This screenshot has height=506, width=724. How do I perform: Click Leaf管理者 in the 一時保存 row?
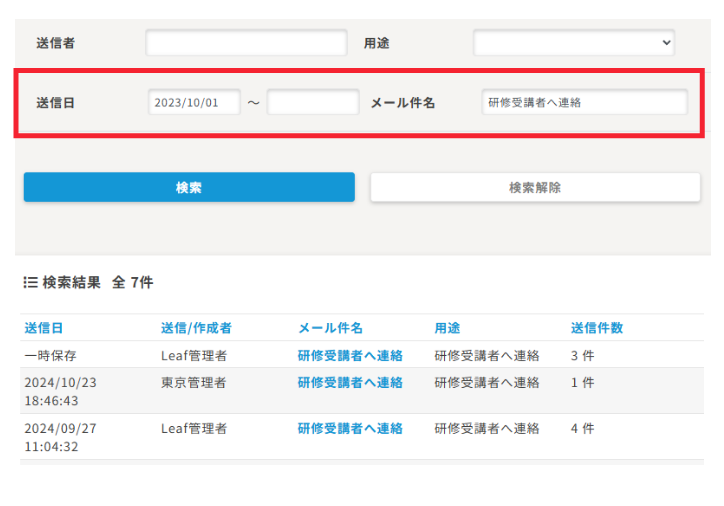pos(194,355)
